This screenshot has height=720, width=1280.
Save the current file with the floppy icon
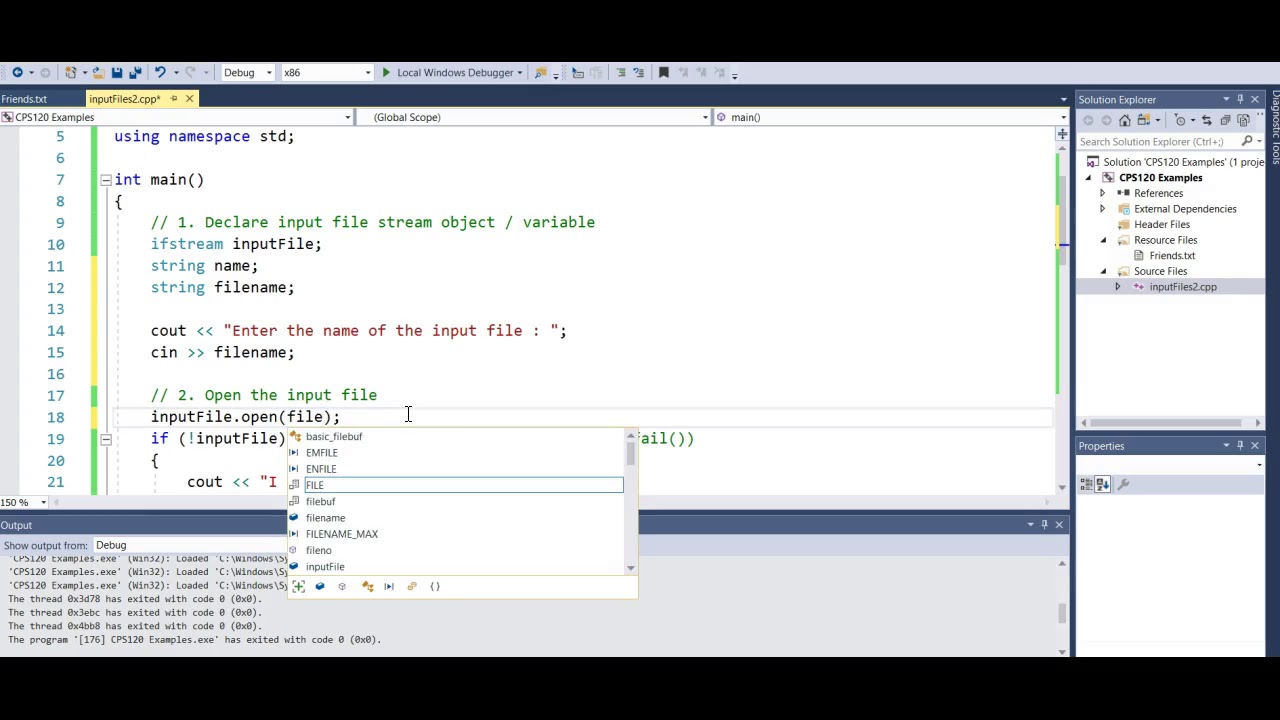tap(117, 72)
